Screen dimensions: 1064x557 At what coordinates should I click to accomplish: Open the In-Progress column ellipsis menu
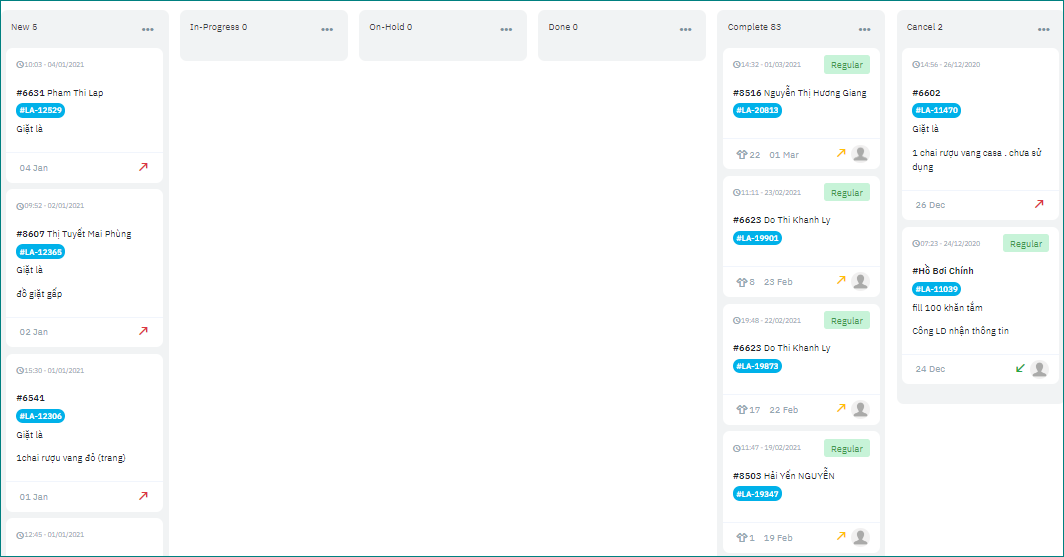tap(327, 29)
